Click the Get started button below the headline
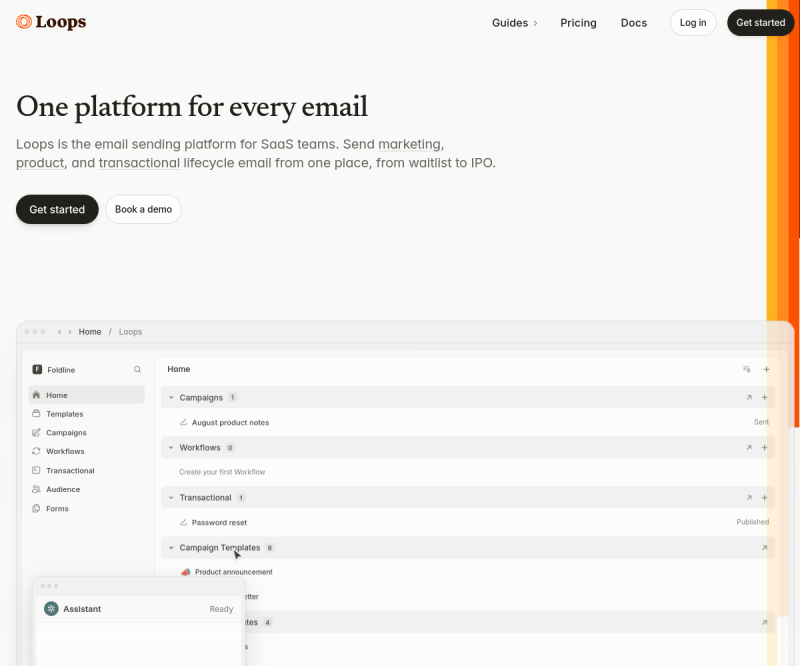800x666 pixels. (57, 209)
